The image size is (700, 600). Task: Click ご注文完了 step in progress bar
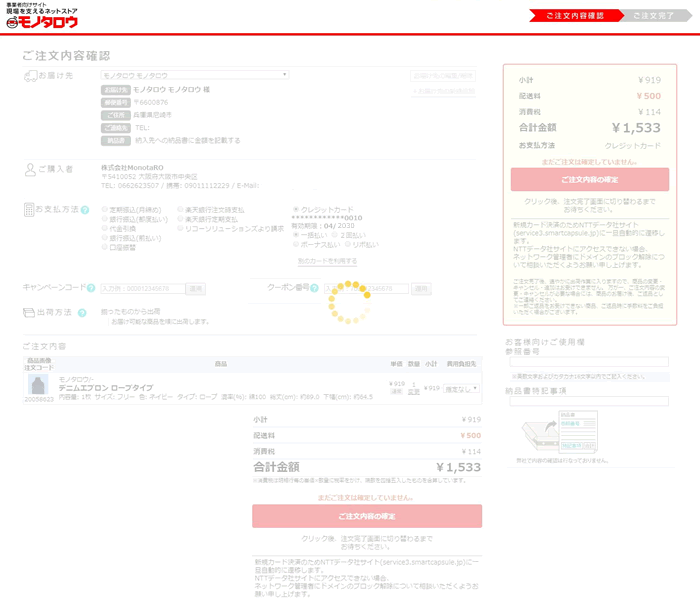coord(654,16)
